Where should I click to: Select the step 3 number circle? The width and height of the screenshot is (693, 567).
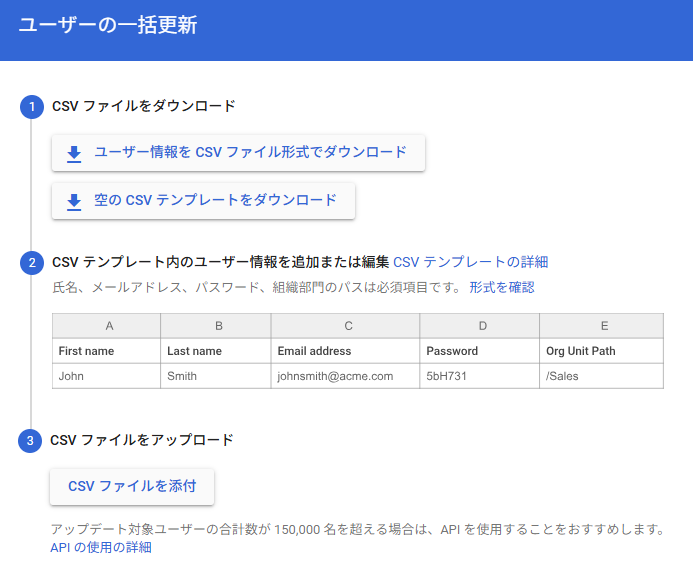(x=31, y=440)
